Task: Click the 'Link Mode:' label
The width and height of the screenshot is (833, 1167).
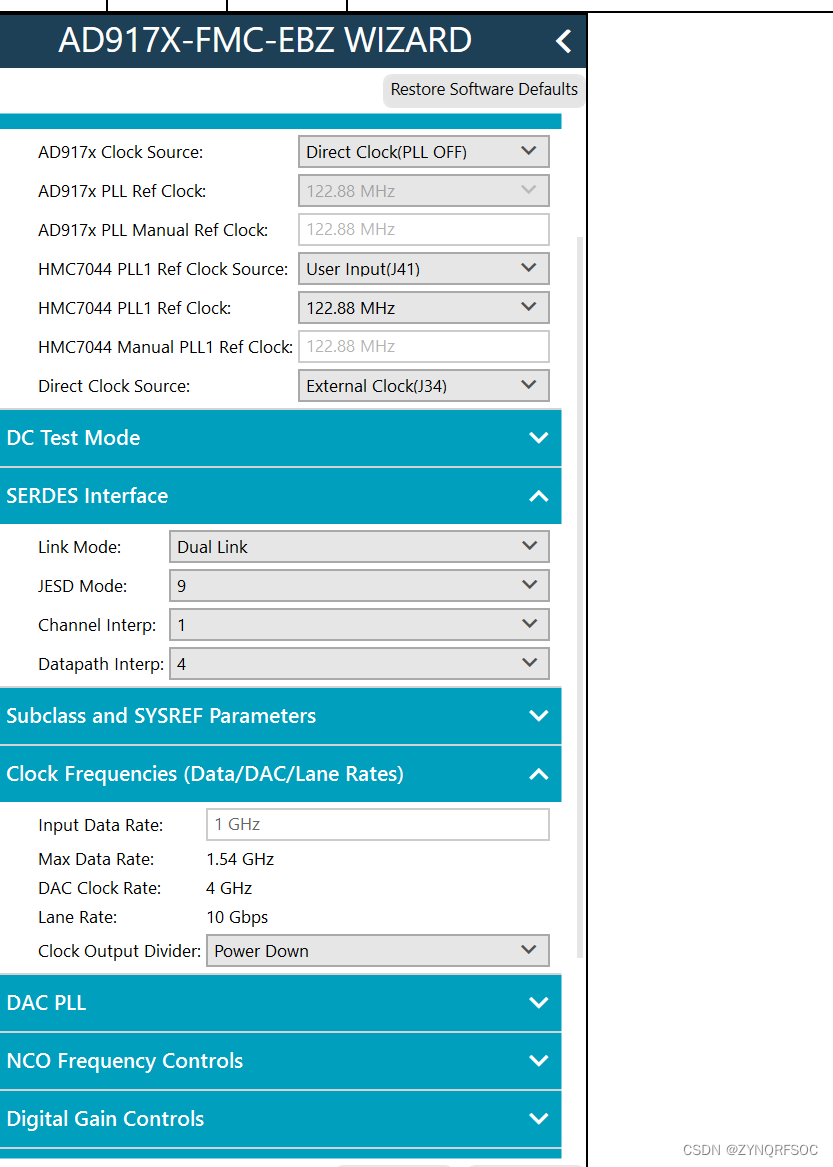Action: [x=80, y=547]
